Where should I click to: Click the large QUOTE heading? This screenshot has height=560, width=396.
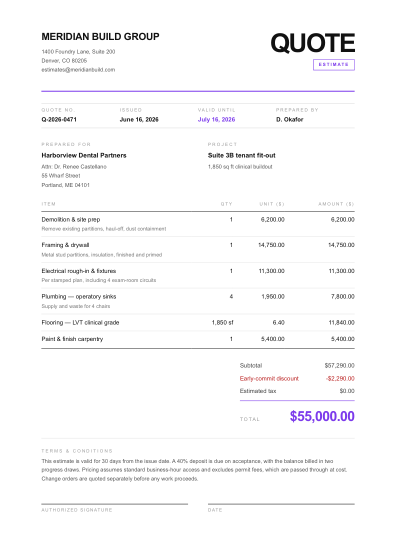(312, 43)
